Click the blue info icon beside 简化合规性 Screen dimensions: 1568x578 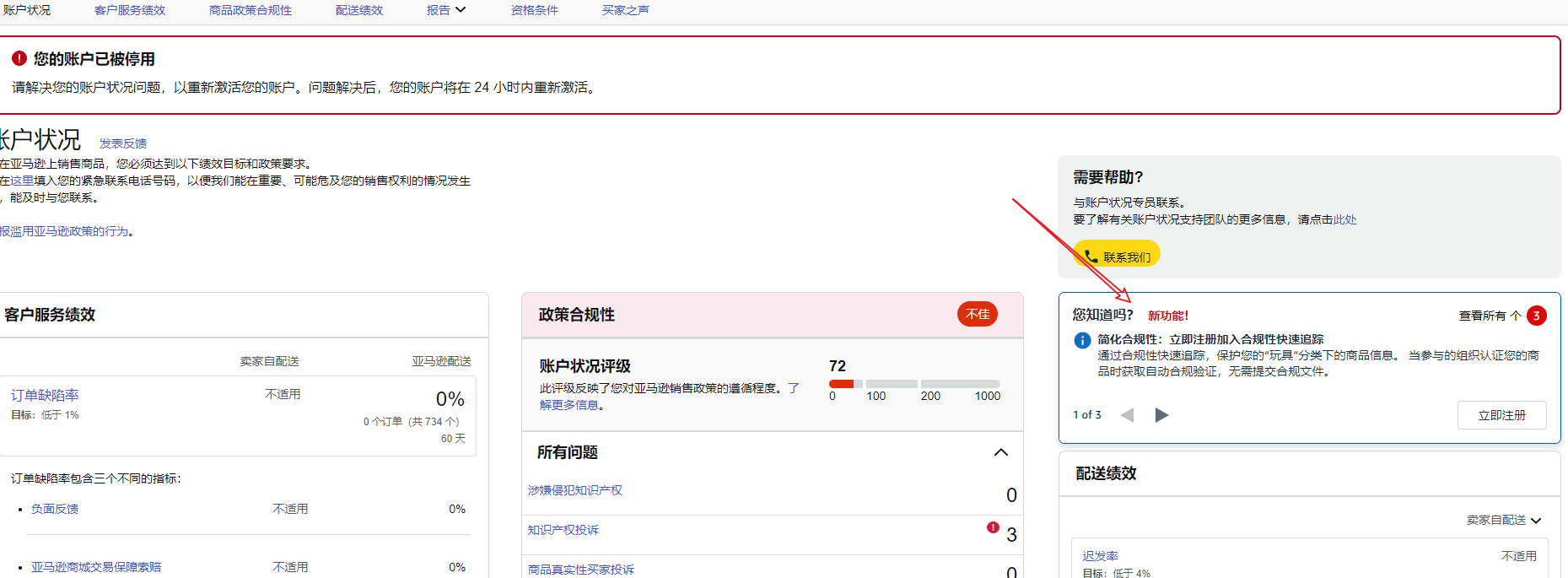tap(1082, 340)
